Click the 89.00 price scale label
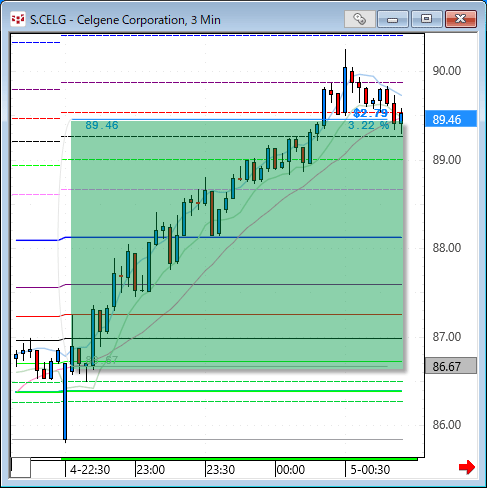This screenshot has height=488, width=487. [447, 160]
